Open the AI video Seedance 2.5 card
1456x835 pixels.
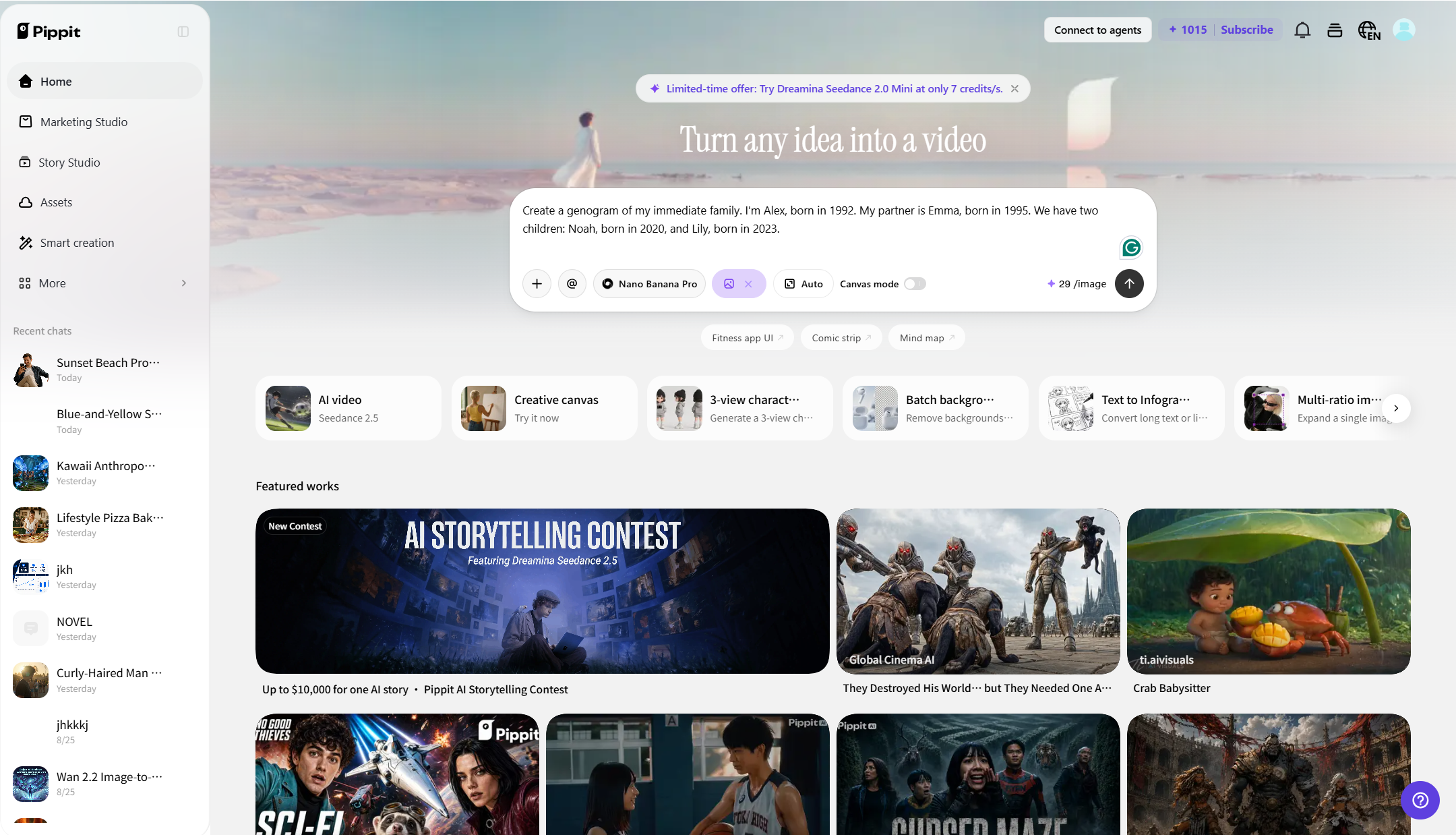click(x=348, y=408)
